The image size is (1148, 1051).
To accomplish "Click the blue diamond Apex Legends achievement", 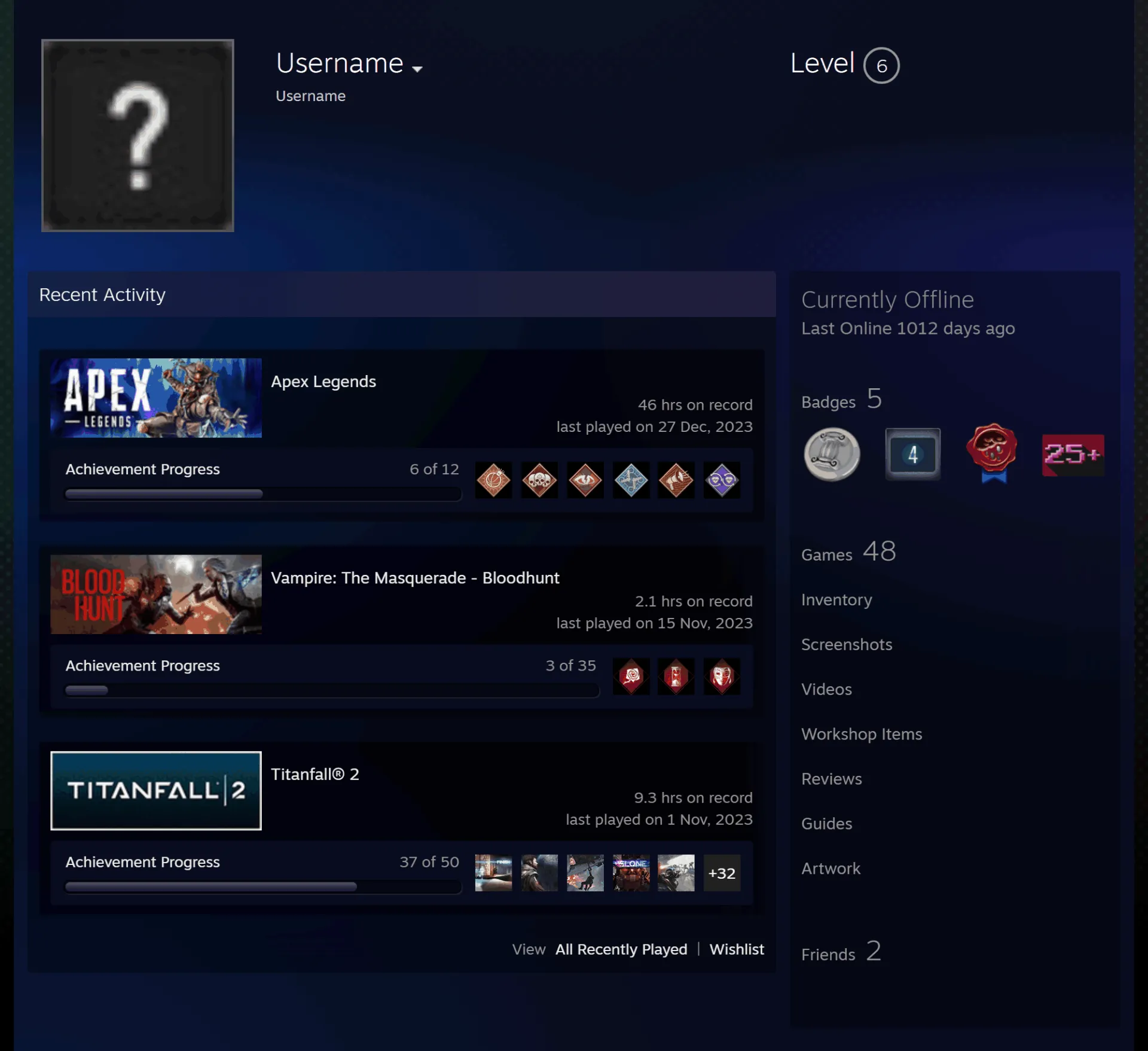I will click(631, 480).
